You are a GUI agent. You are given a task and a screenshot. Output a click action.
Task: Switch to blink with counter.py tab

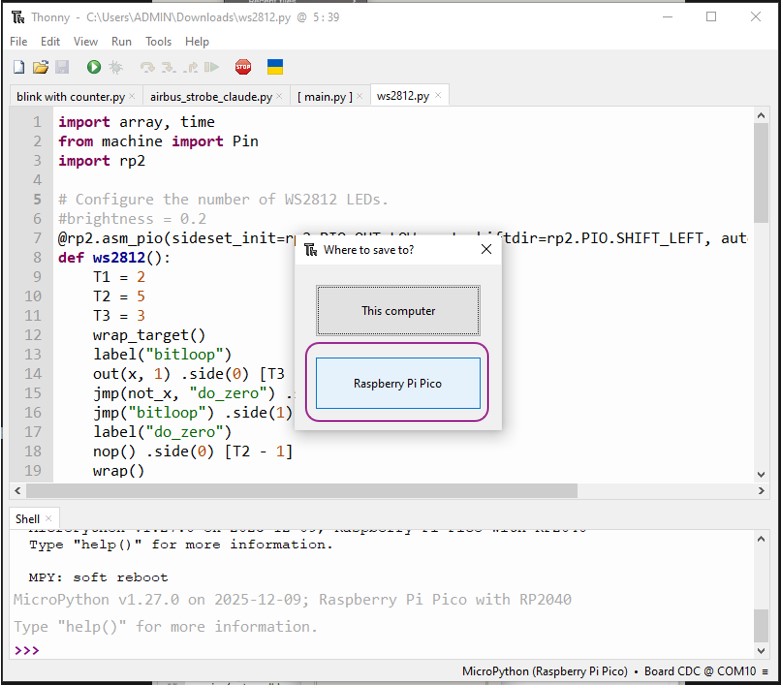click(70, 96)
